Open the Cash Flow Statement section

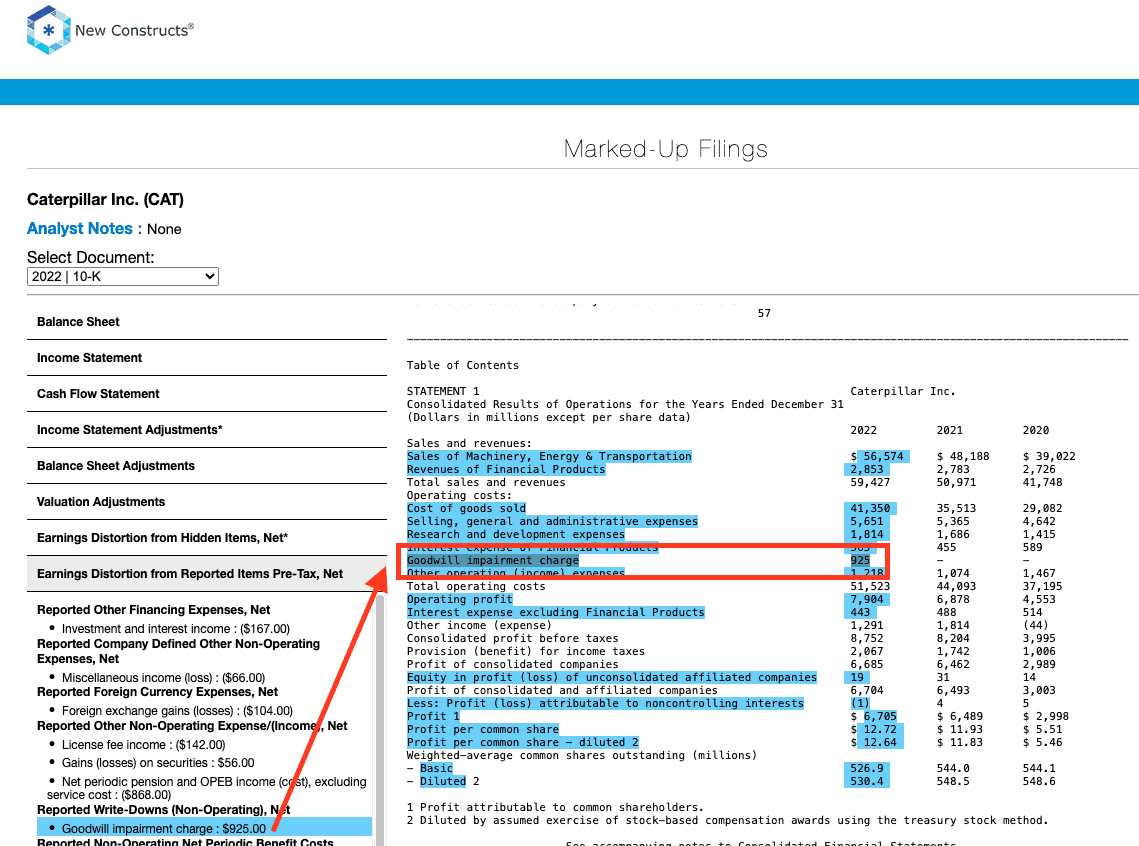click(207, 394)
